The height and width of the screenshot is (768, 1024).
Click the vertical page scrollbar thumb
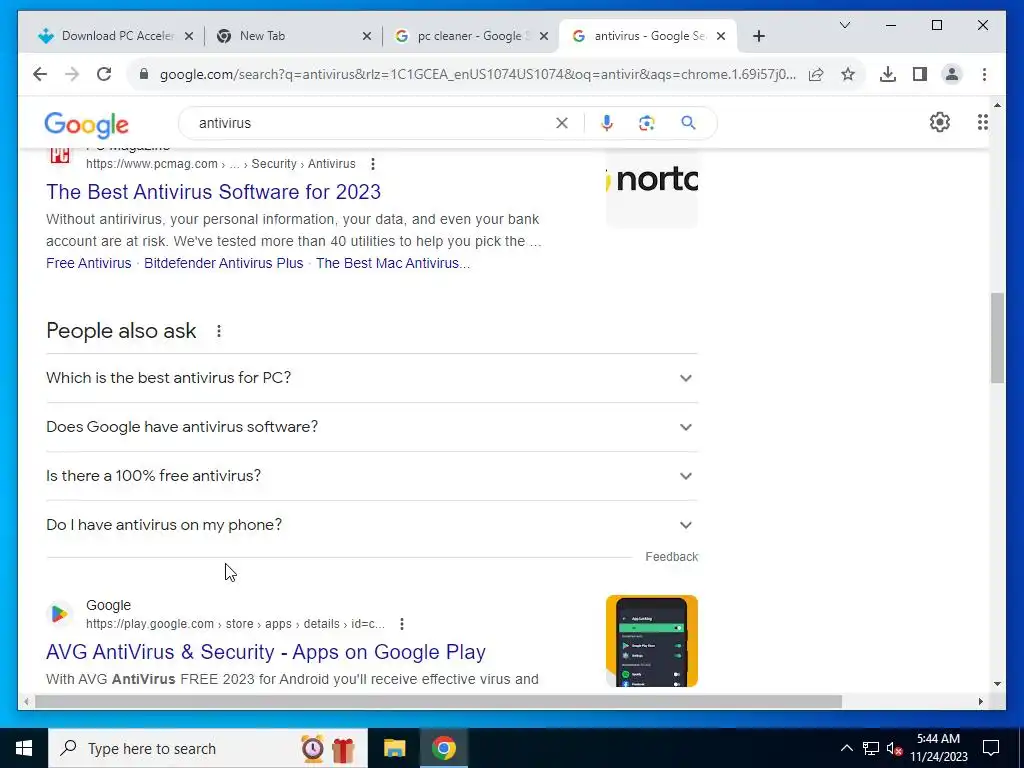click(x=997, y=338)
